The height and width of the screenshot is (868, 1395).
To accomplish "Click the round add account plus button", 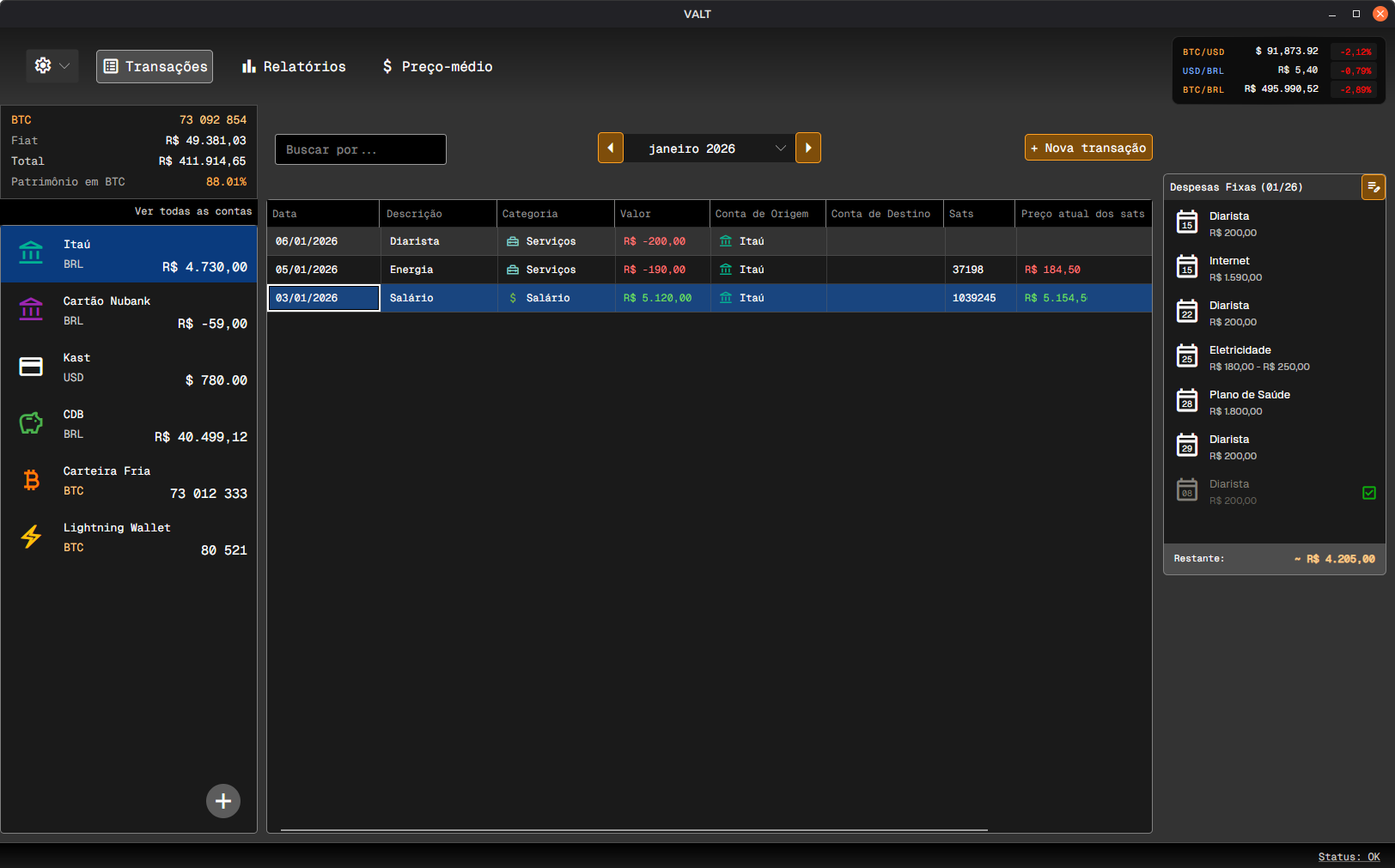I will click(223, 801).
